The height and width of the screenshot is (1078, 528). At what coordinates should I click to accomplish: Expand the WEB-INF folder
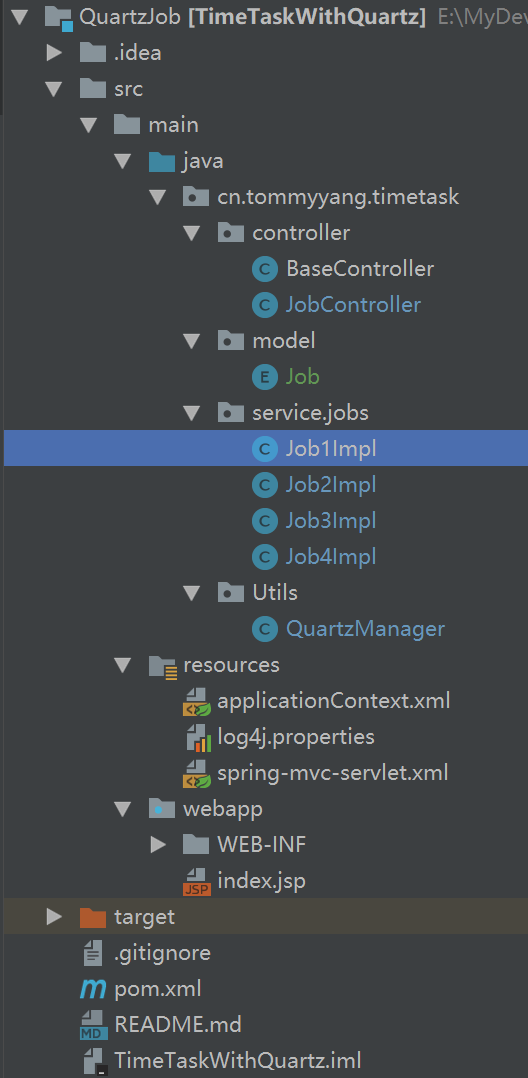point(158,845)
